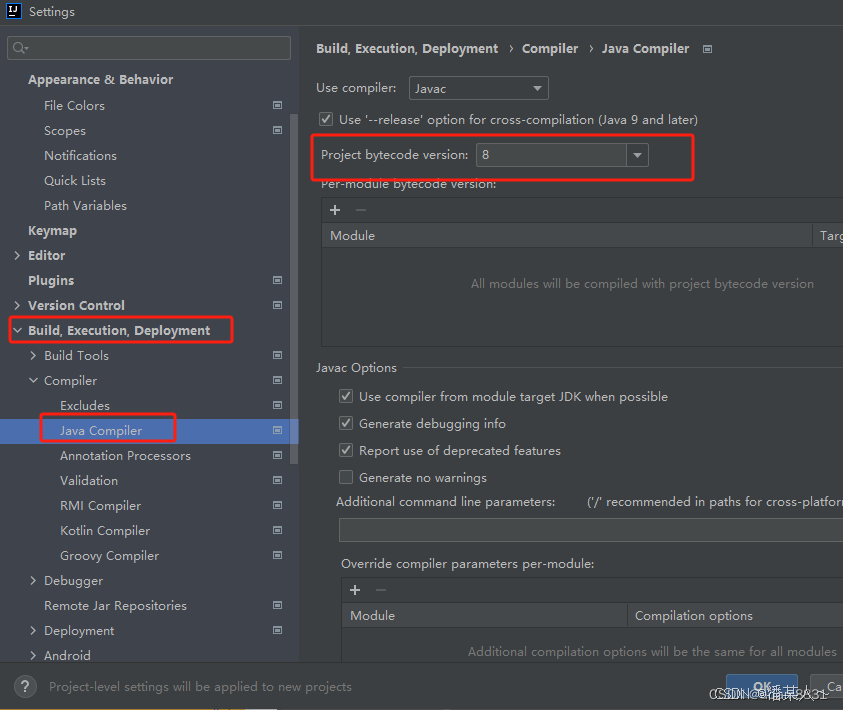
Task: Expand the Build Tools node
Action: tap(33, 355)
